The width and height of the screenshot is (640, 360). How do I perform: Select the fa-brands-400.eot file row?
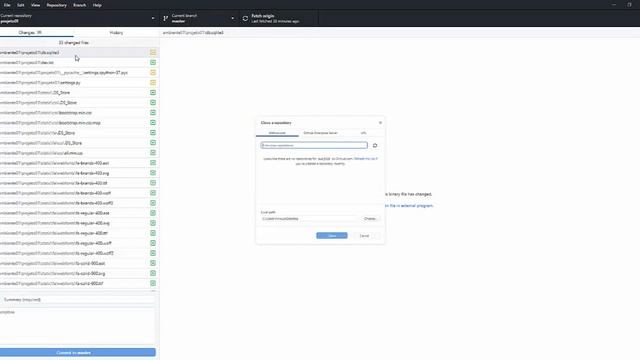79,162
